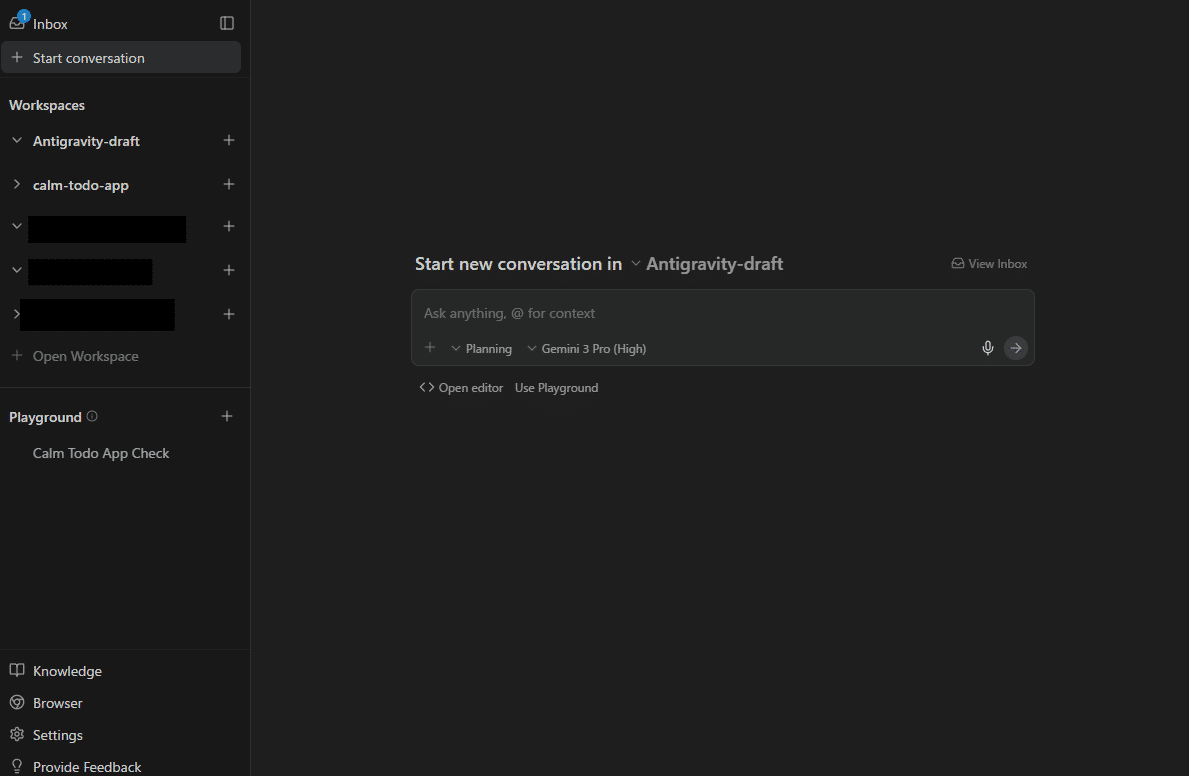Expand the calm-todo-app workspace
The image size is (1189, 776).
pyautogui.click(x=16, y=185)
